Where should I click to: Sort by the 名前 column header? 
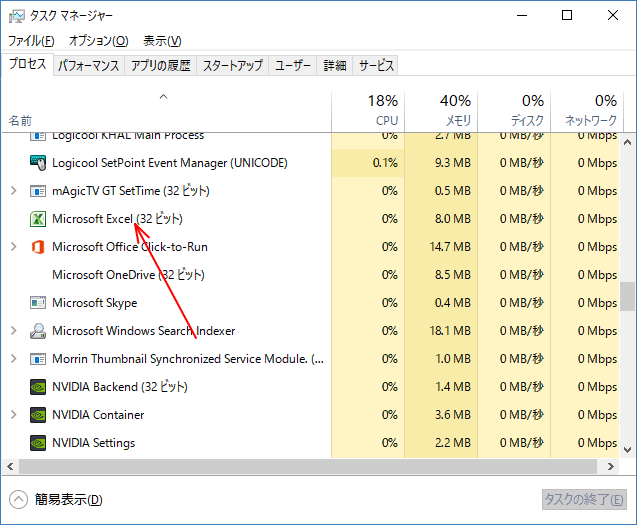167,110
